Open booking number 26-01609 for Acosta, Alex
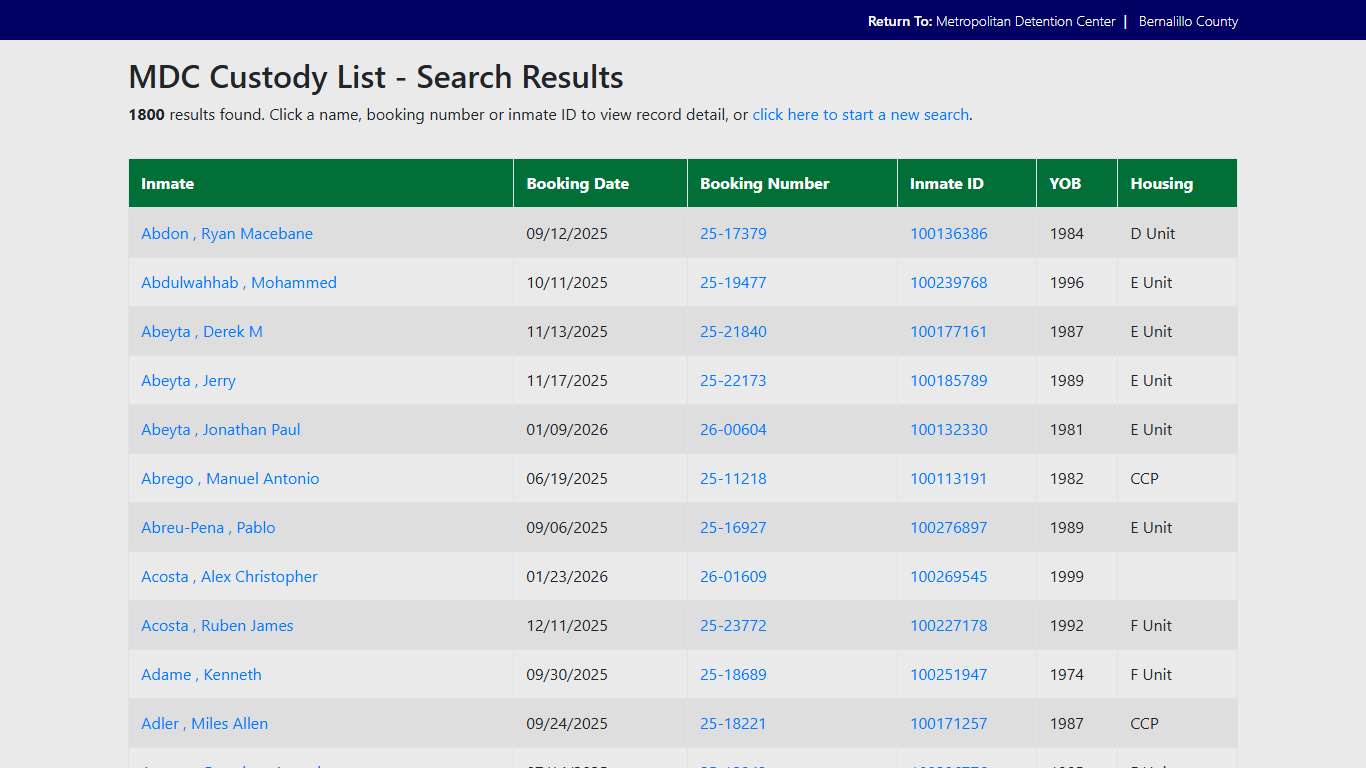This screenshot has height=768, width=1366. [733, 576]
